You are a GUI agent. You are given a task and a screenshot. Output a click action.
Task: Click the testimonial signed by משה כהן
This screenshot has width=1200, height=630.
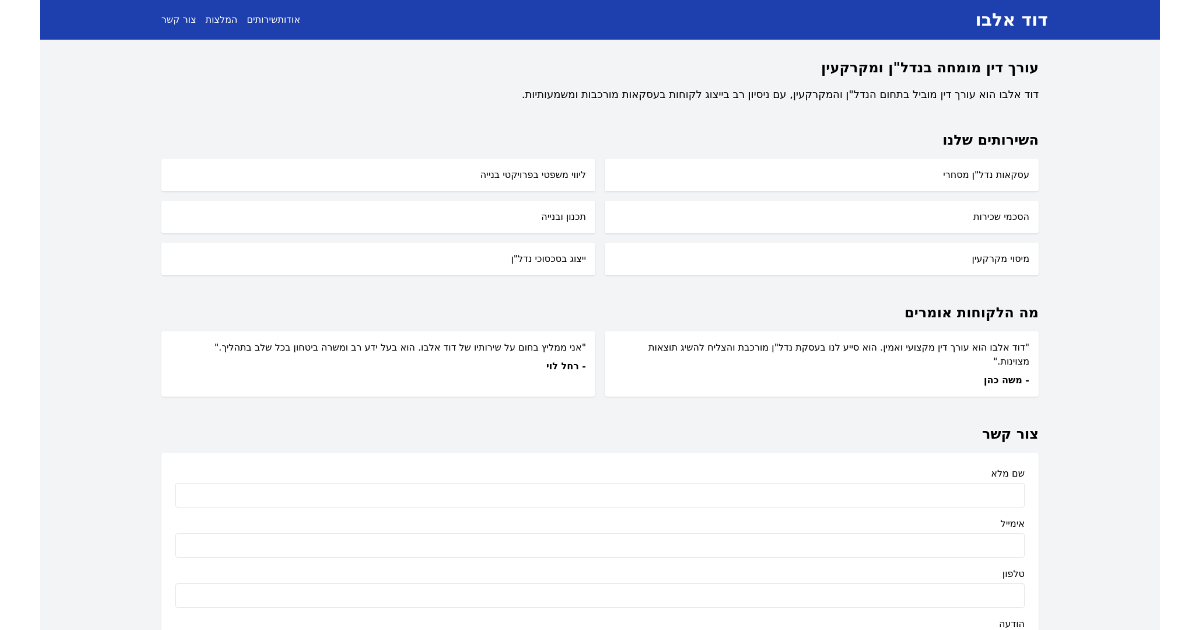[821, 363]
